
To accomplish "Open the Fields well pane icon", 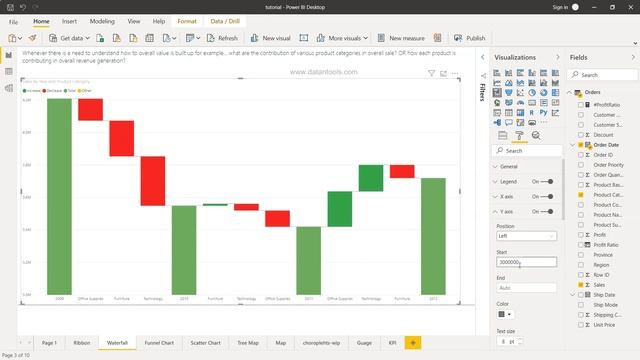I will [x=502, y=136].
